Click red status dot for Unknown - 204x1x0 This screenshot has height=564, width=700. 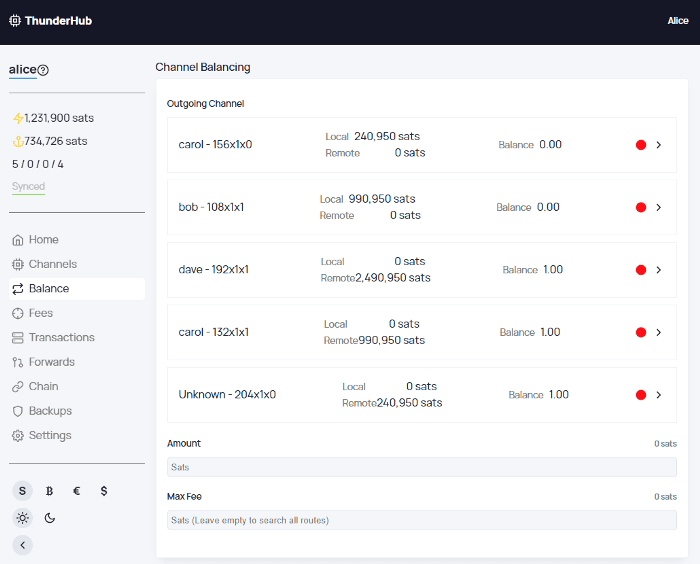[x=641, y=395]
